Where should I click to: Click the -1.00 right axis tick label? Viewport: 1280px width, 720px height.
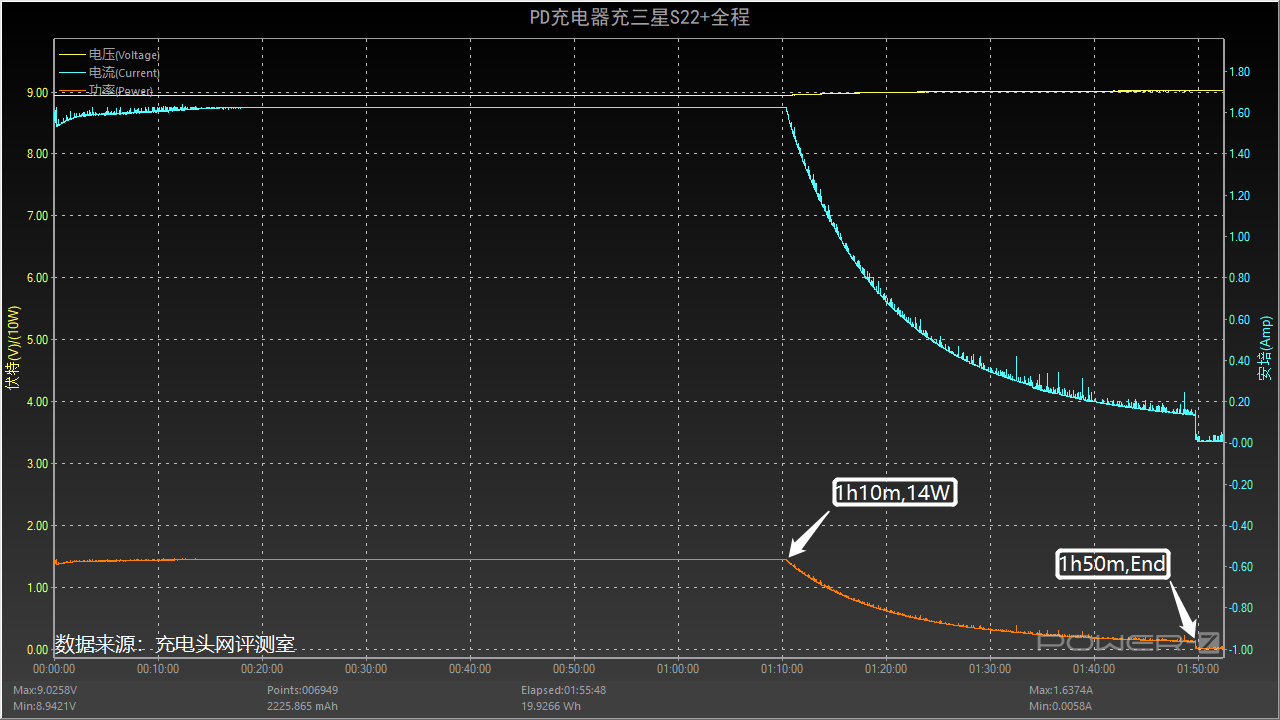(1241, 650)
